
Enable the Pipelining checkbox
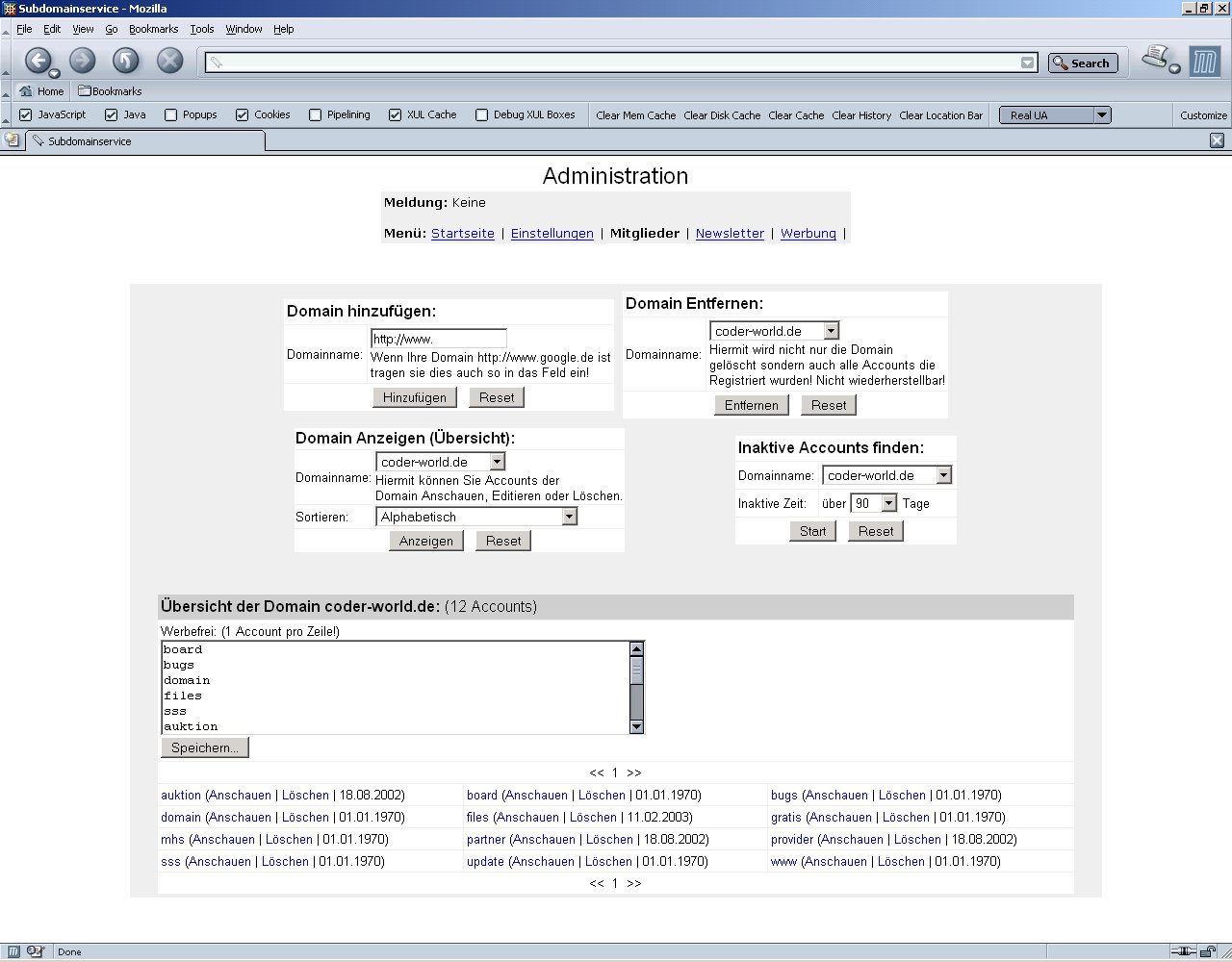tap(316, 114)
